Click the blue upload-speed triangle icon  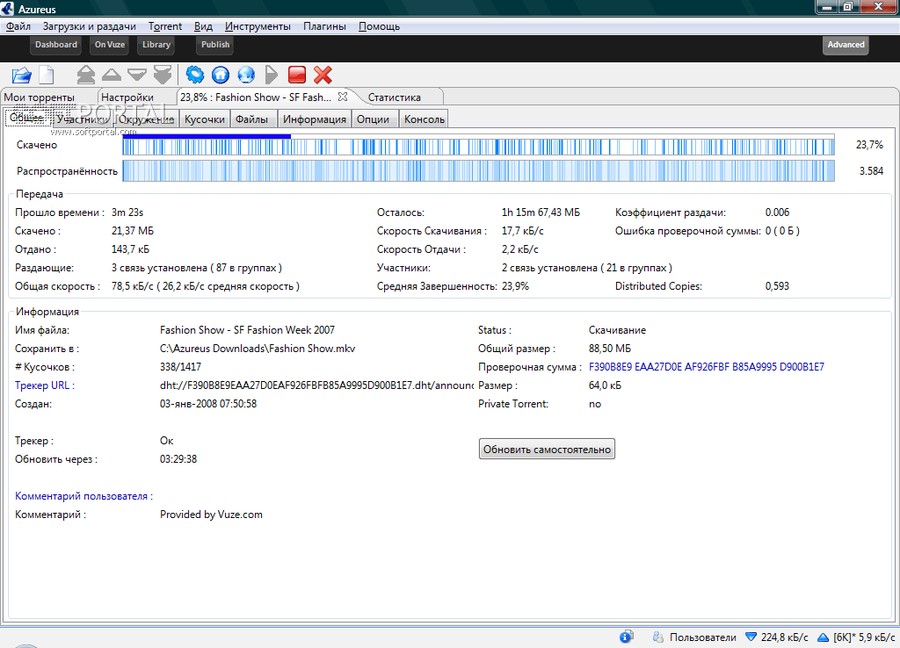click(823, 637)
